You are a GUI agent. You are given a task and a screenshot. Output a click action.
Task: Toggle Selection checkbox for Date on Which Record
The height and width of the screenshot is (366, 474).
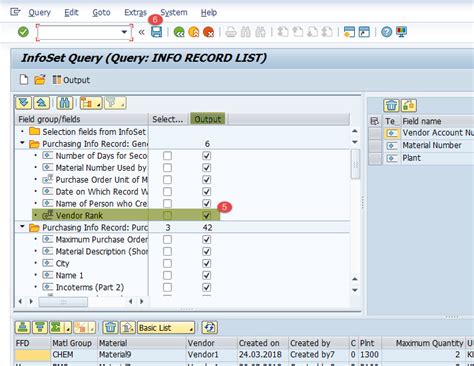click(x=167, y=192)
